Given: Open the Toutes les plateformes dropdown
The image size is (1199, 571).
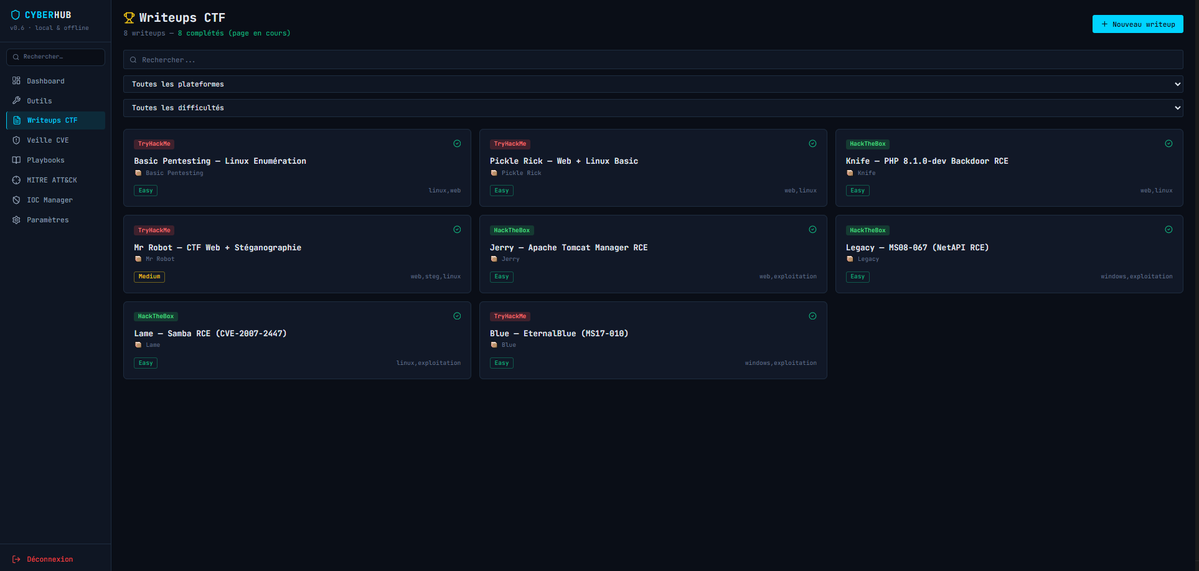Looking at the screenshot, I should [653, 84].
